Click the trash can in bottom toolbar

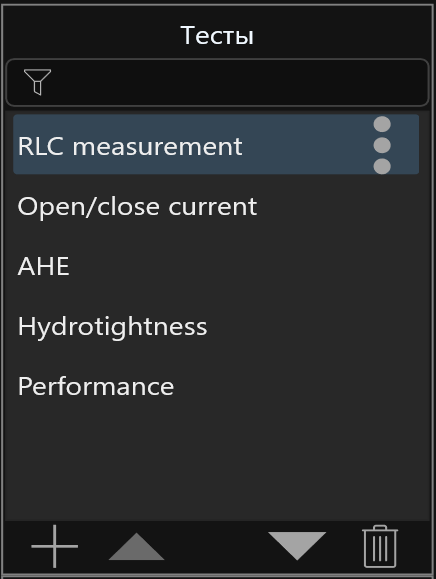(380, 546)
